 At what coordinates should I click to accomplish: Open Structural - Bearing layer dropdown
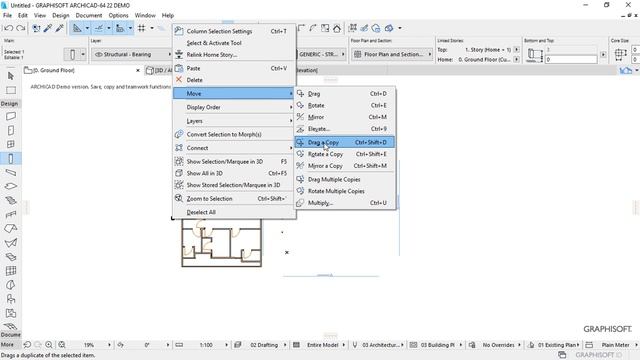(132, 54)
